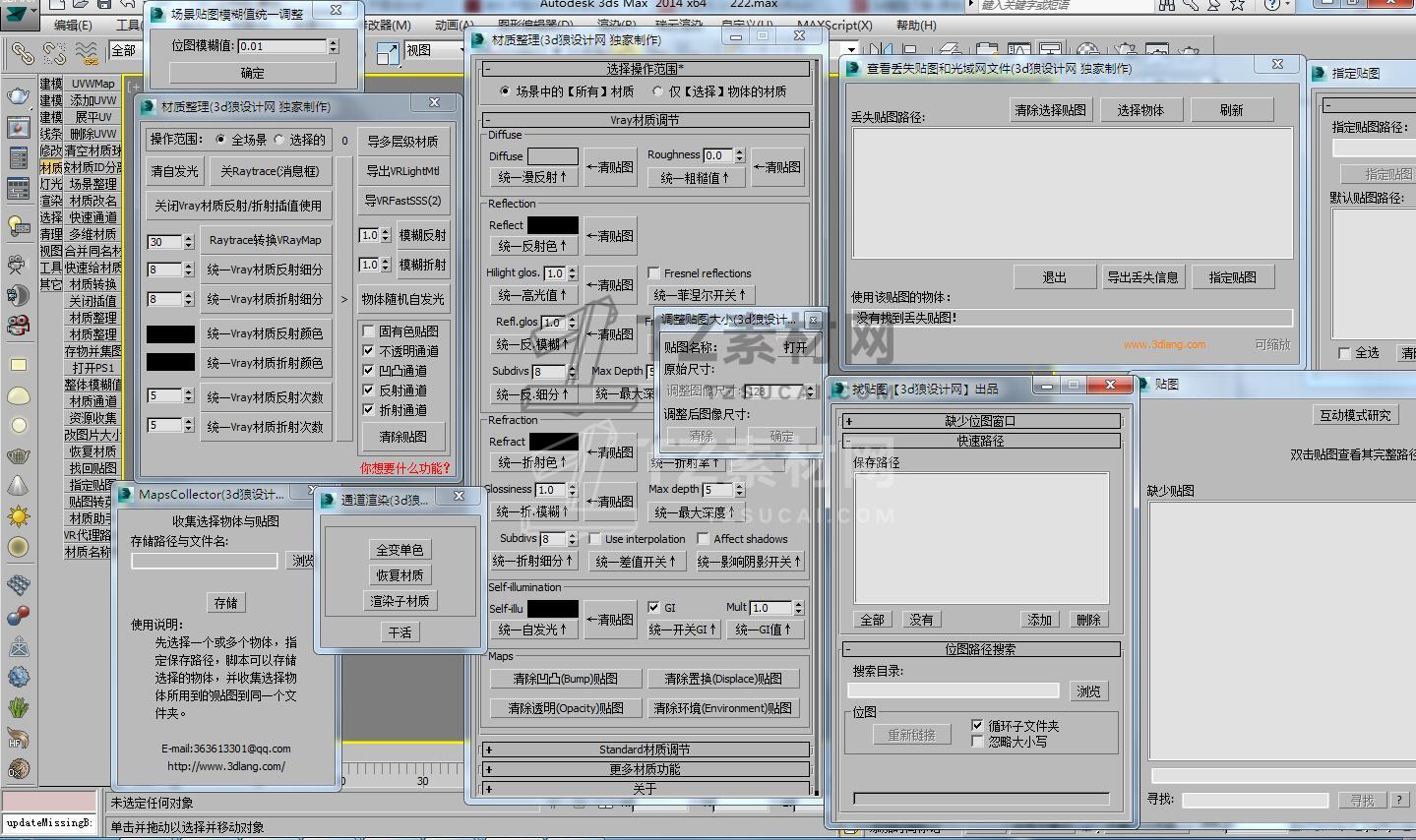Click the binoculars search icon in title bar
This screenshot has width=1416, height=840.
[1167, 5]
